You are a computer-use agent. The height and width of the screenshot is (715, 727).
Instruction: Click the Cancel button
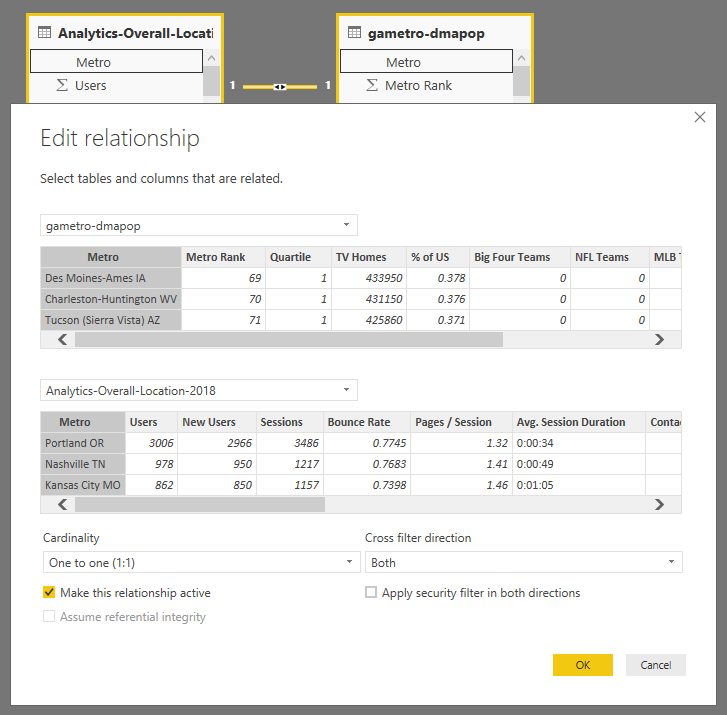pyautogui.click(x=655, y=665)
